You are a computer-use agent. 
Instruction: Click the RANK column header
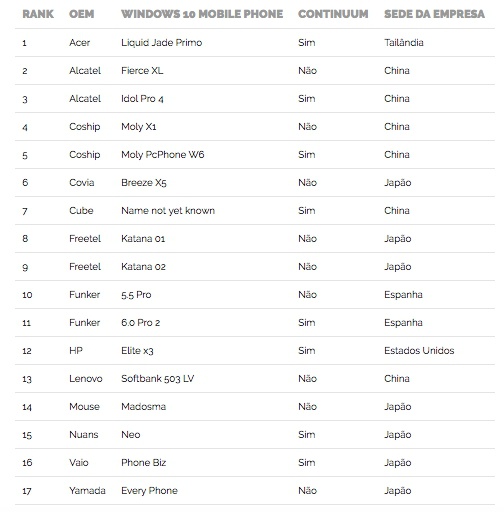coord(38,14)
